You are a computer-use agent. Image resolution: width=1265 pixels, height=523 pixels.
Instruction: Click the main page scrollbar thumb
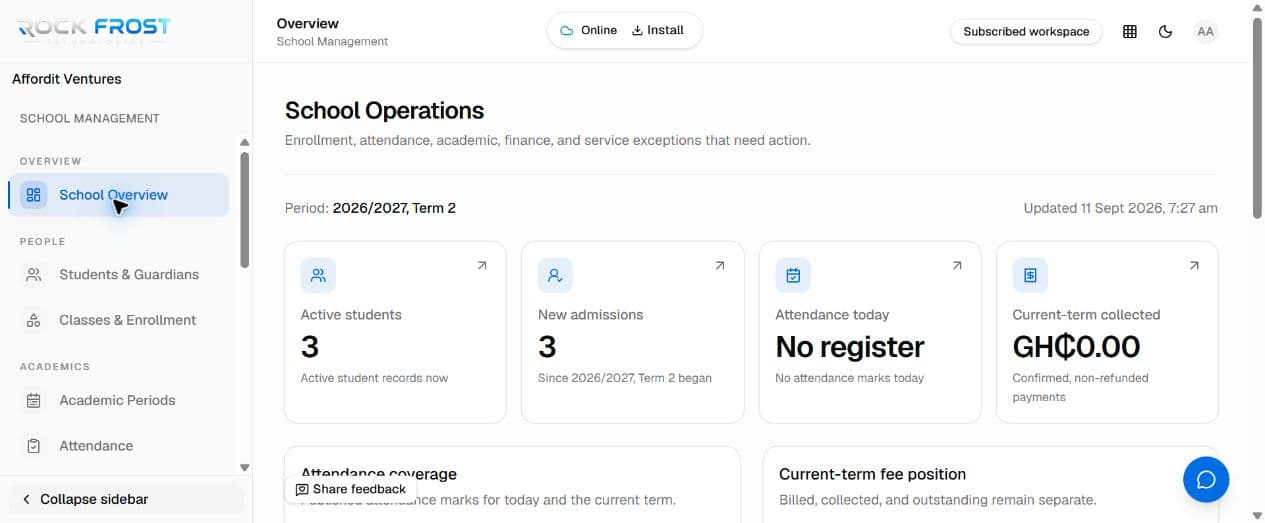tap(1257, 117)
